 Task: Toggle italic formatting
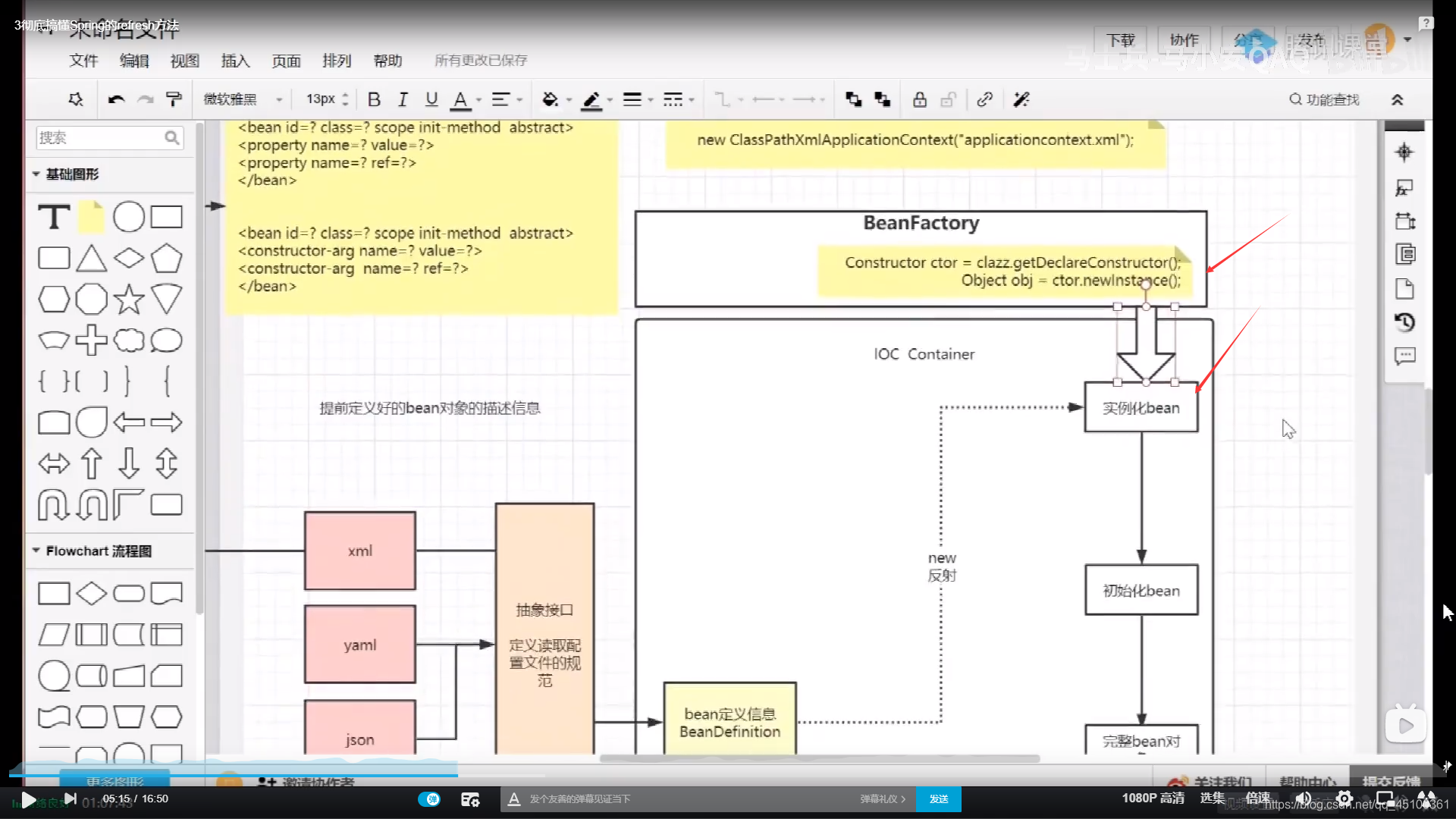[x=403, y=99]
